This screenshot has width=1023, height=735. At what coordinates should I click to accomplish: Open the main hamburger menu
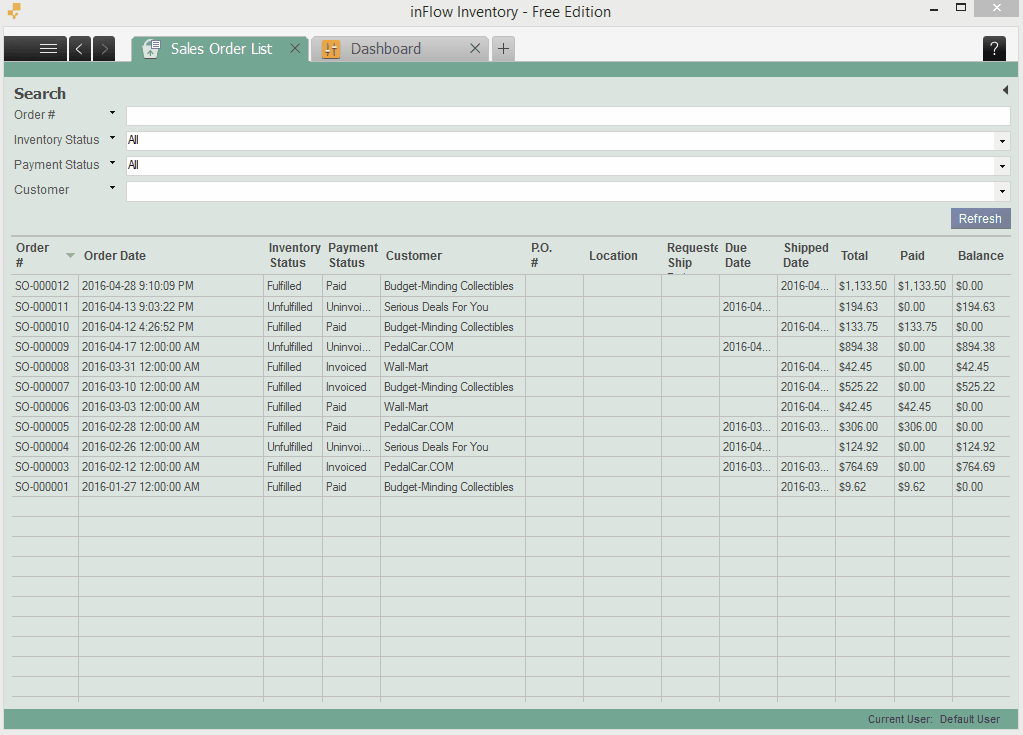click(35, 49)
